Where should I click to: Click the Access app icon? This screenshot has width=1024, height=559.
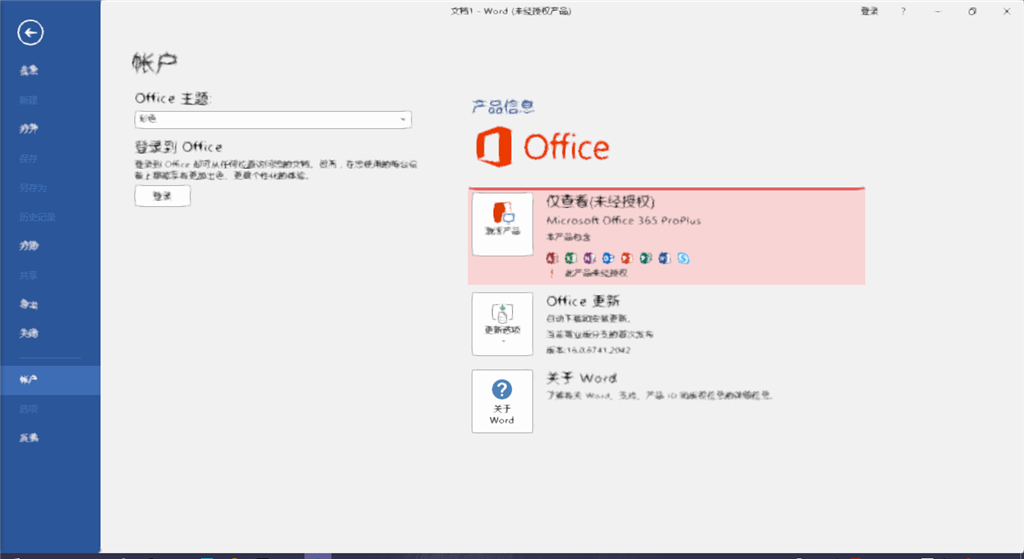552,258
